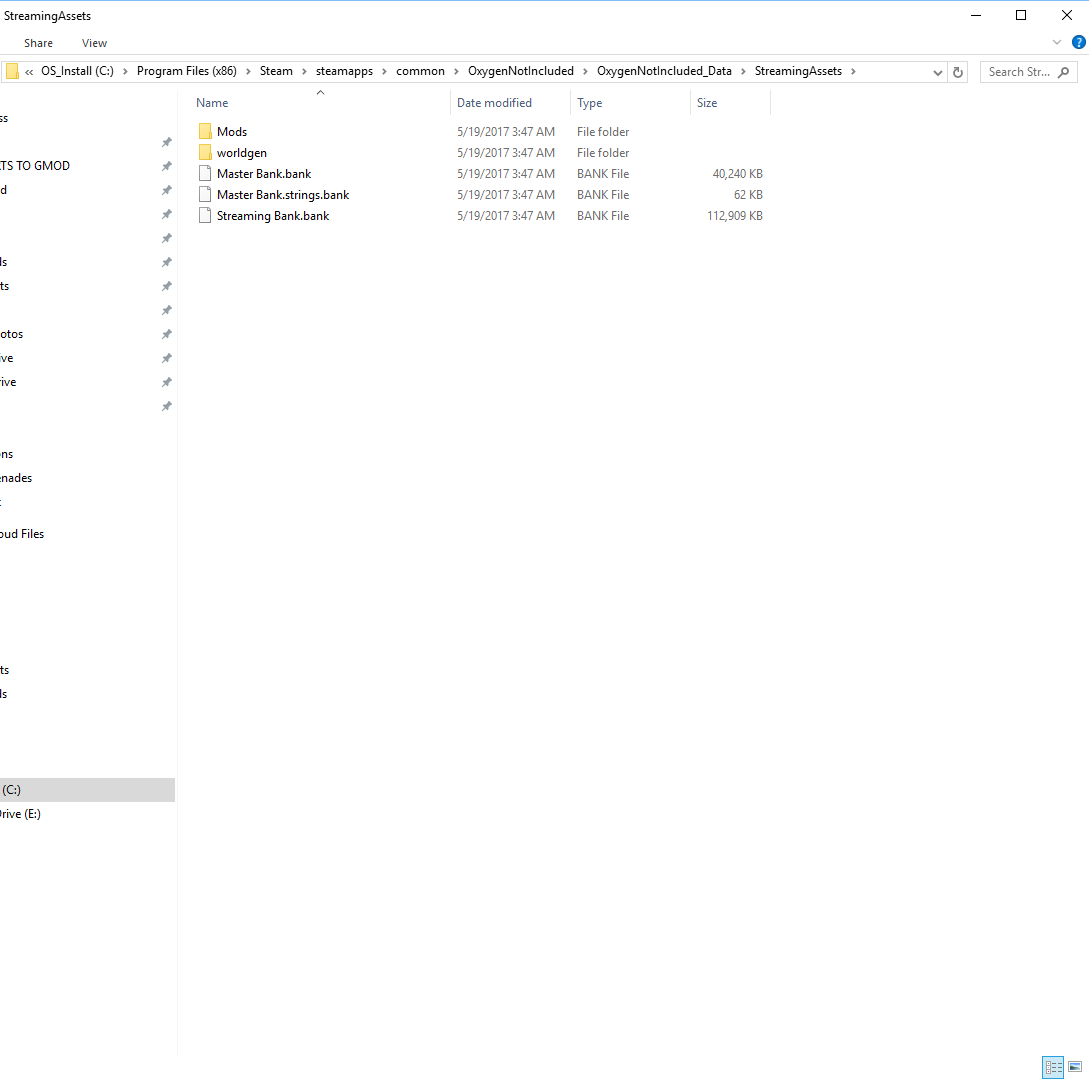Click date modified of worldgen row
The width and height of the screenshot is (1089, 1079).
[x=506, y=153]
